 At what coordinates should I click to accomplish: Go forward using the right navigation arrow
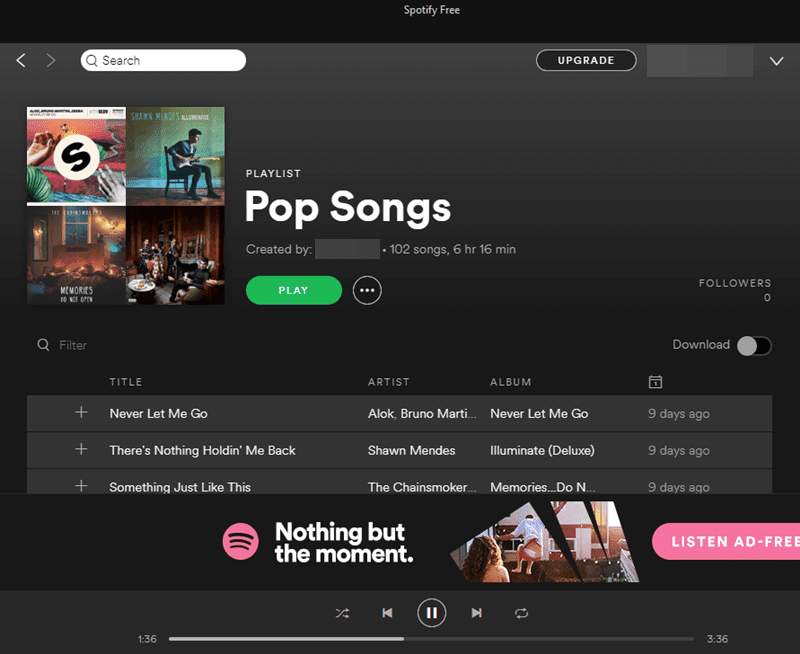[x=51, y=60]
